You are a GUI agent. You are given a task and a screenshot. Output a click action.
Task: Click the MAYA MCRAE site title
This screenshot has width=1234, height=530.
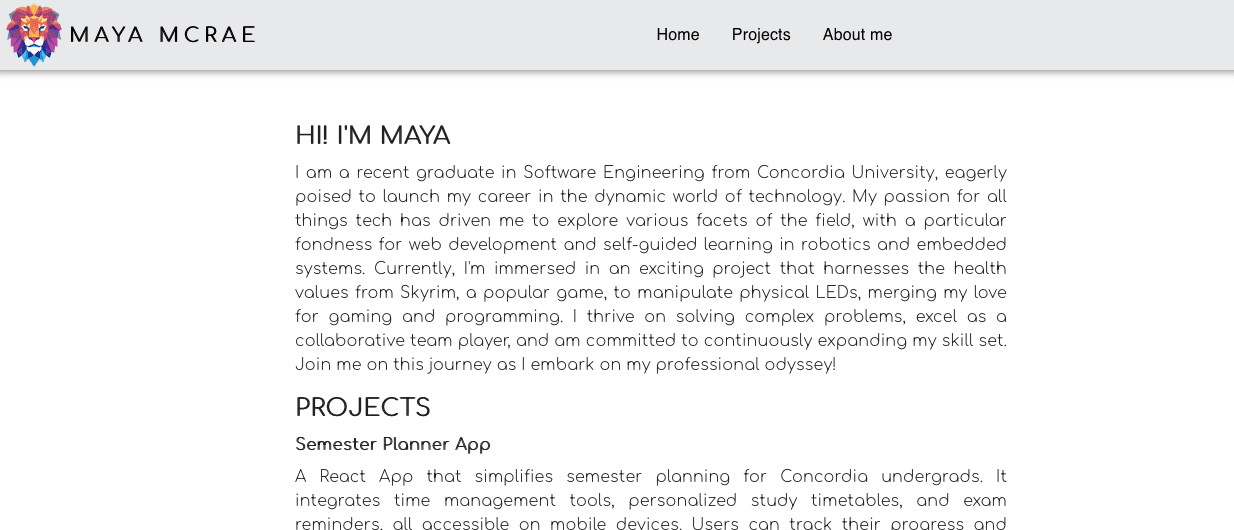coord(163,35)
